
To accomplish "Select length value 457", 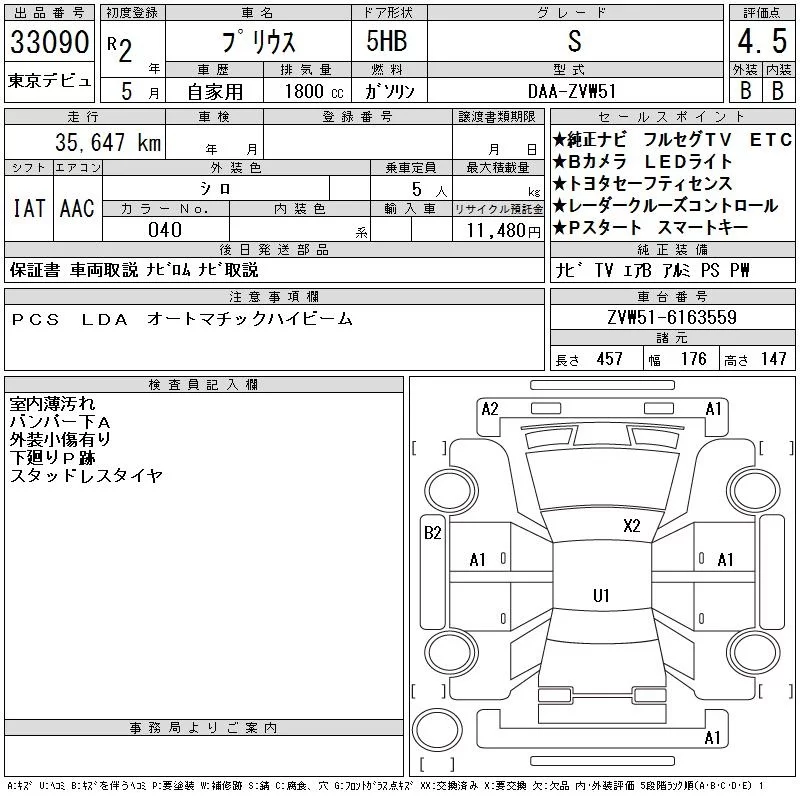I will [x=609, y=359].
